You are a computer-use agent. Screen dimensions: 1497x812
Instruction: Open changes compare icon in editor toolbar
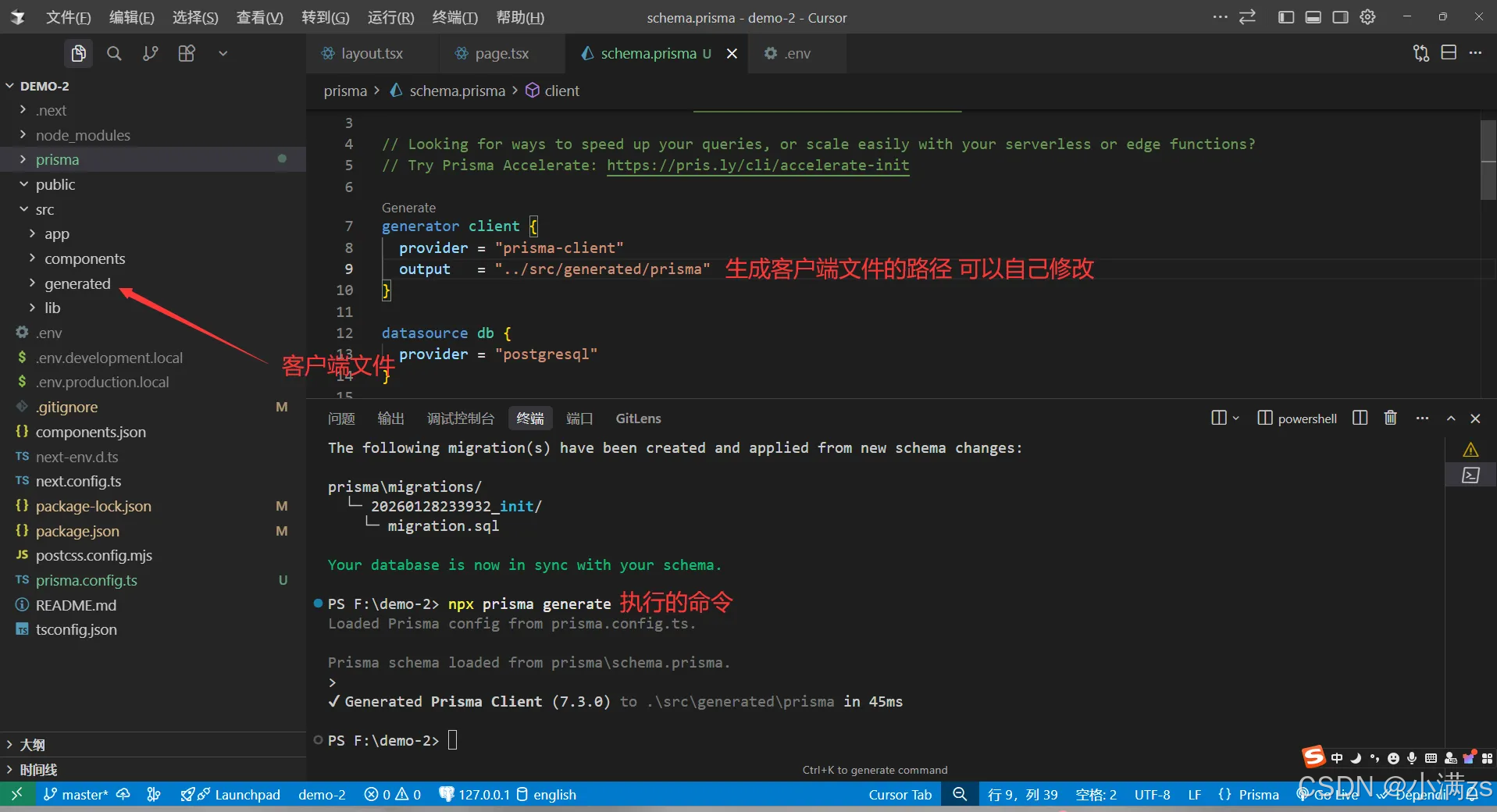tap(1421, 53)
